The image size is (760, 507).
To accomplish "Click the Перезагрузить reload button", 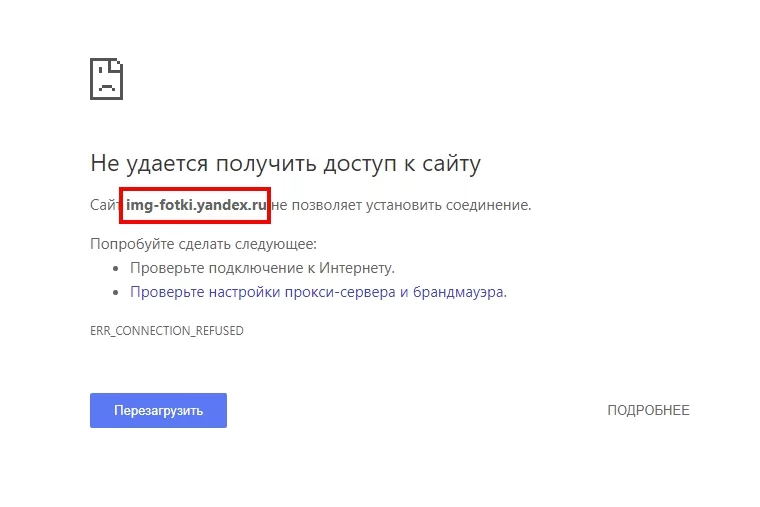I will [158, 410].
